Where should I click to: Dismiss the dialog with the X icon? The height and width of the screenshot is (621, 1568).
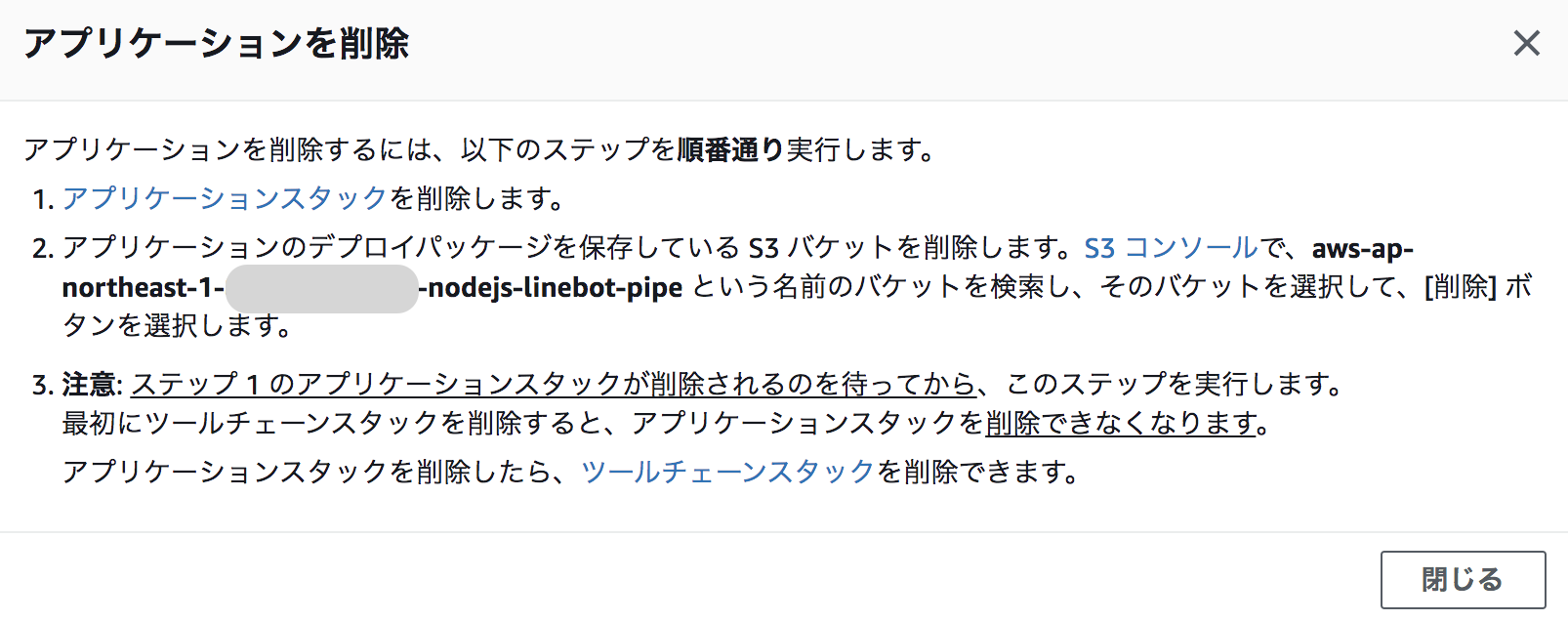1526,43
